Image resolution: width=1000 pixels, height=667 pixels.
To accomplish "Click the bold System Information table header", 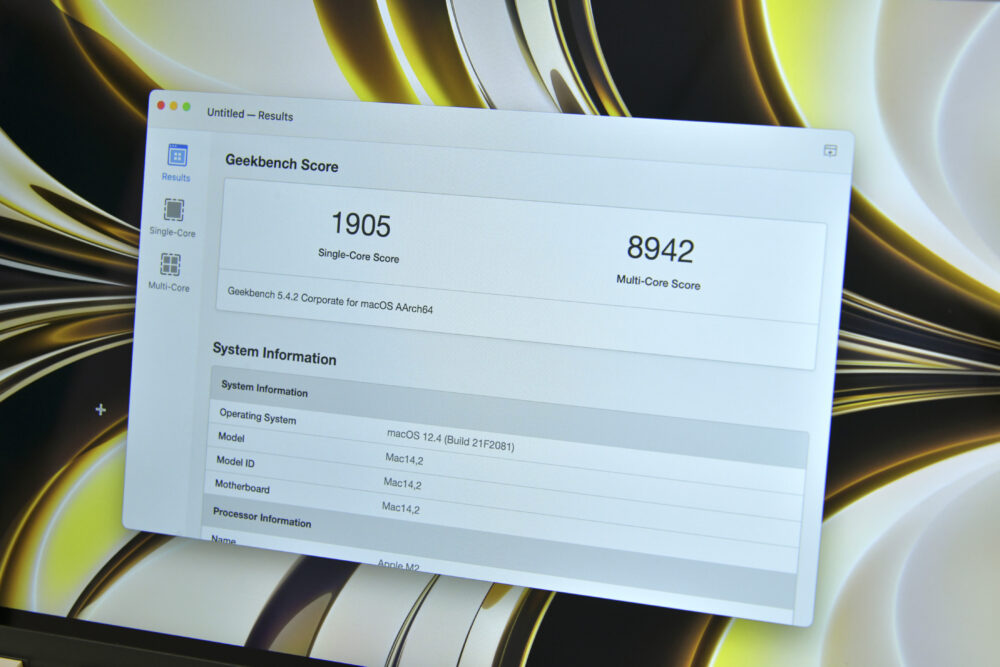I will click(264, 389).
